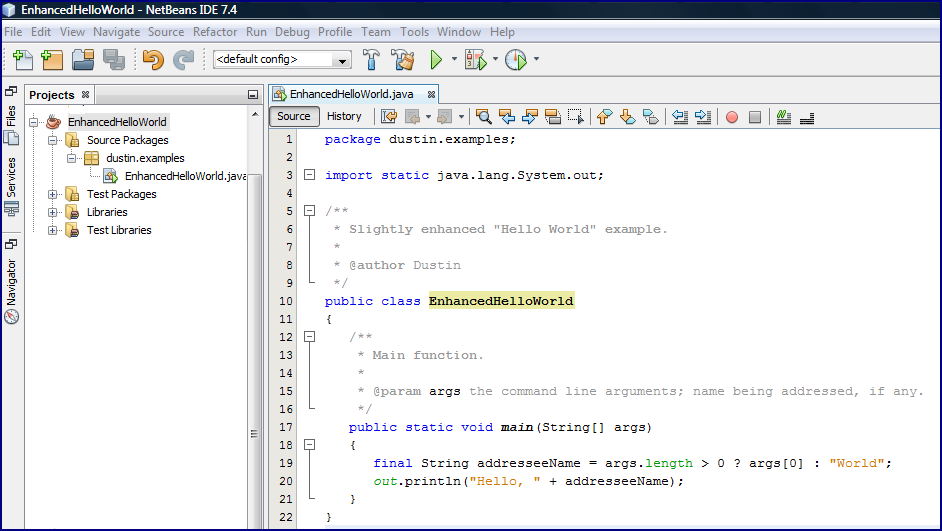Click the Clean and Build broom icon
Image resolution: width=942 pixels, height=531 pixels.
point(403,59)
